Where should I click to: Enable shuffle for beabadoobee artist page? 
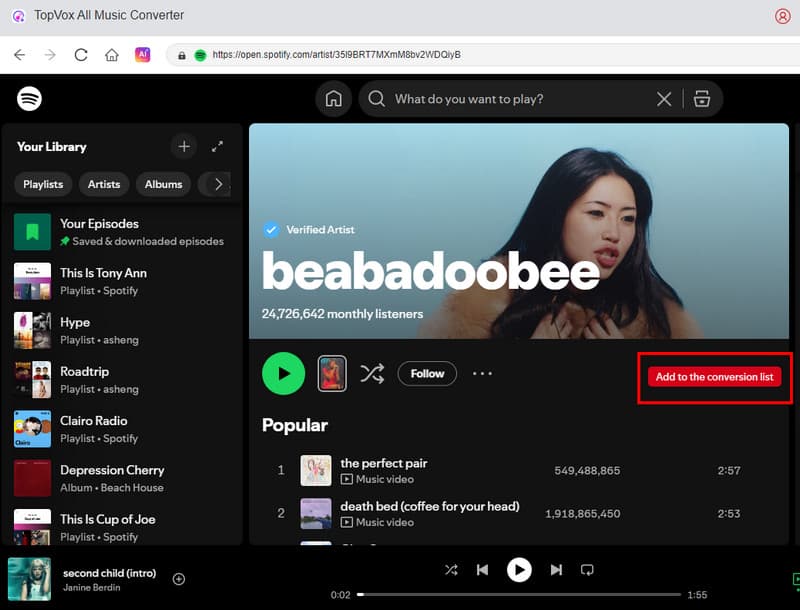click(372, 374)
